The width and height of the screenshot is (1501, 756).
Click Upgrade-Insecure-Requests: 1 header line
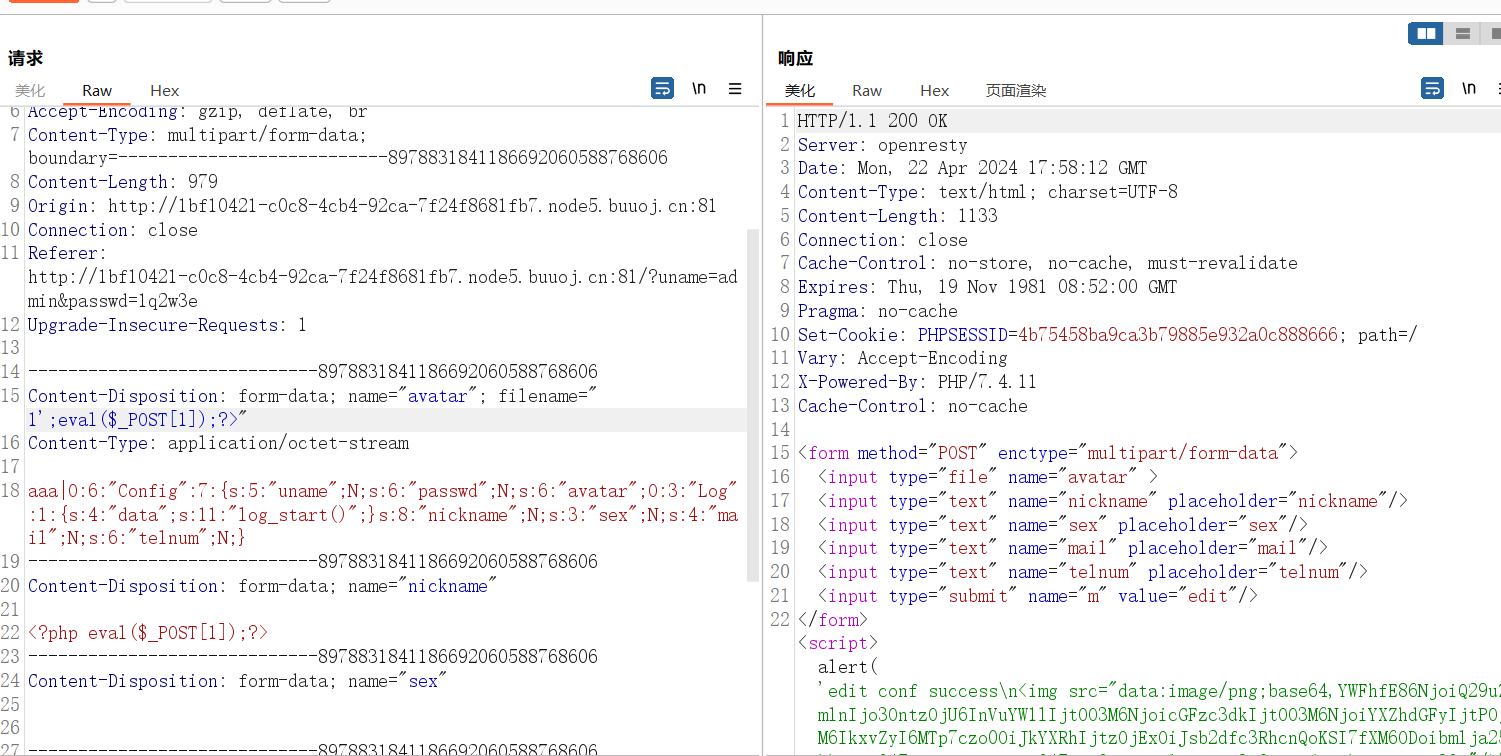pos(167,325)
